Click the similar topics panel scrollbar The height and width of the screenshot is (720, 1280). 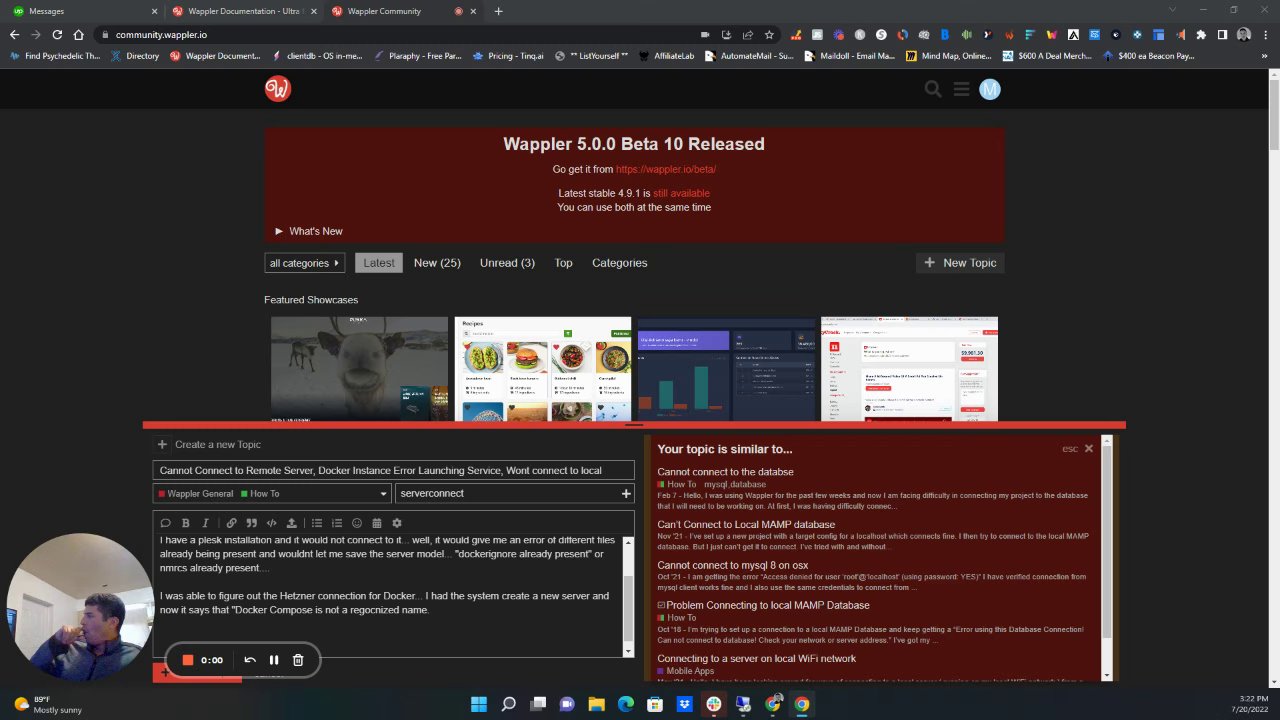1106,558
